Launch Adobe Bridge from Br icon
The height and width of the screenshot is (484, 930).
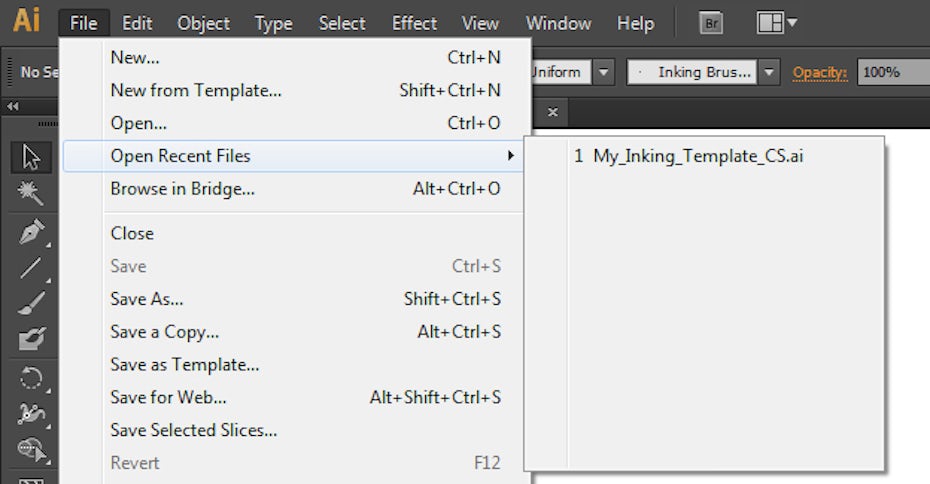(711, 23)
